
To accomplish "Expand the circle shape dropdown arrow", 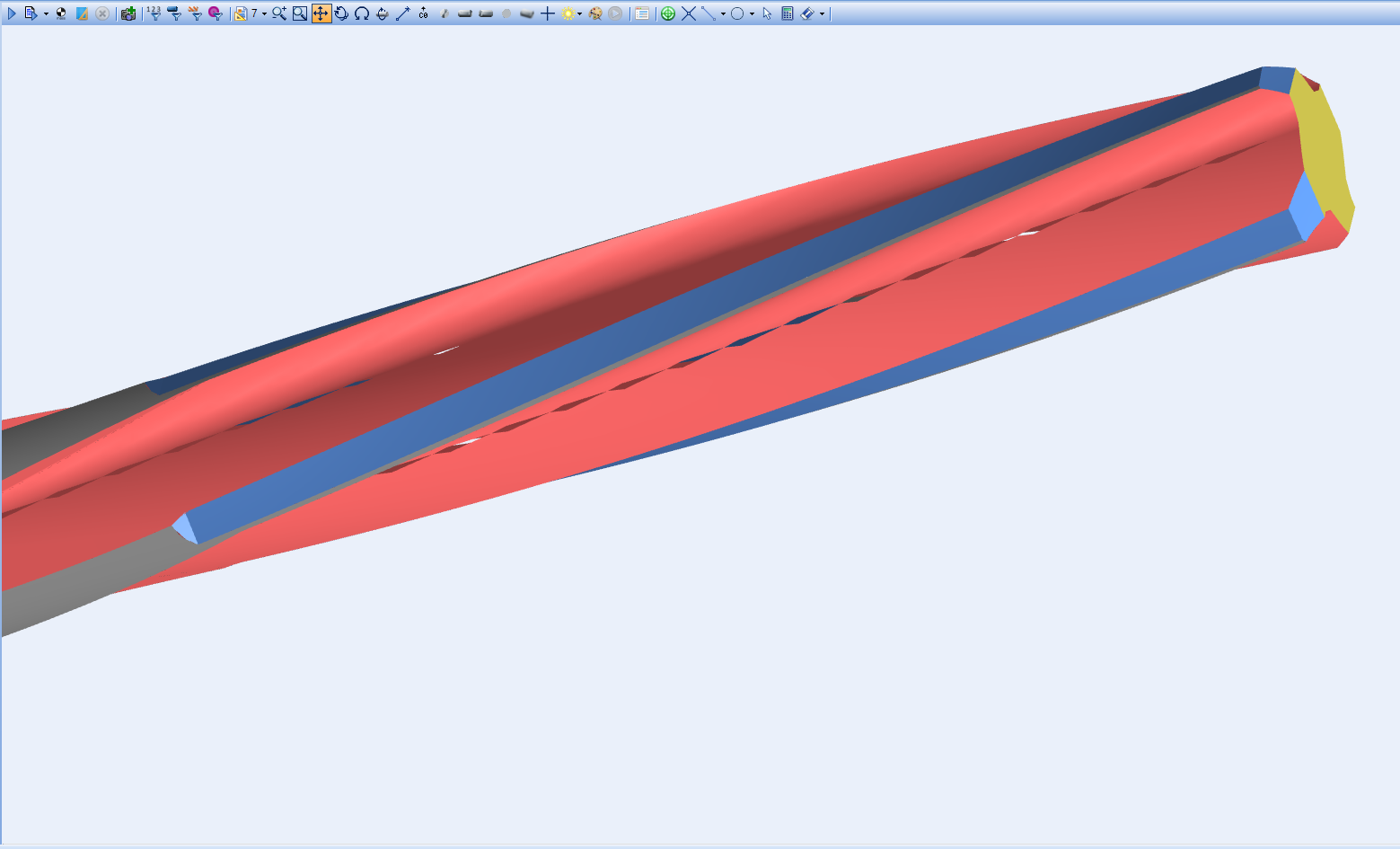I will coord(752,13).
